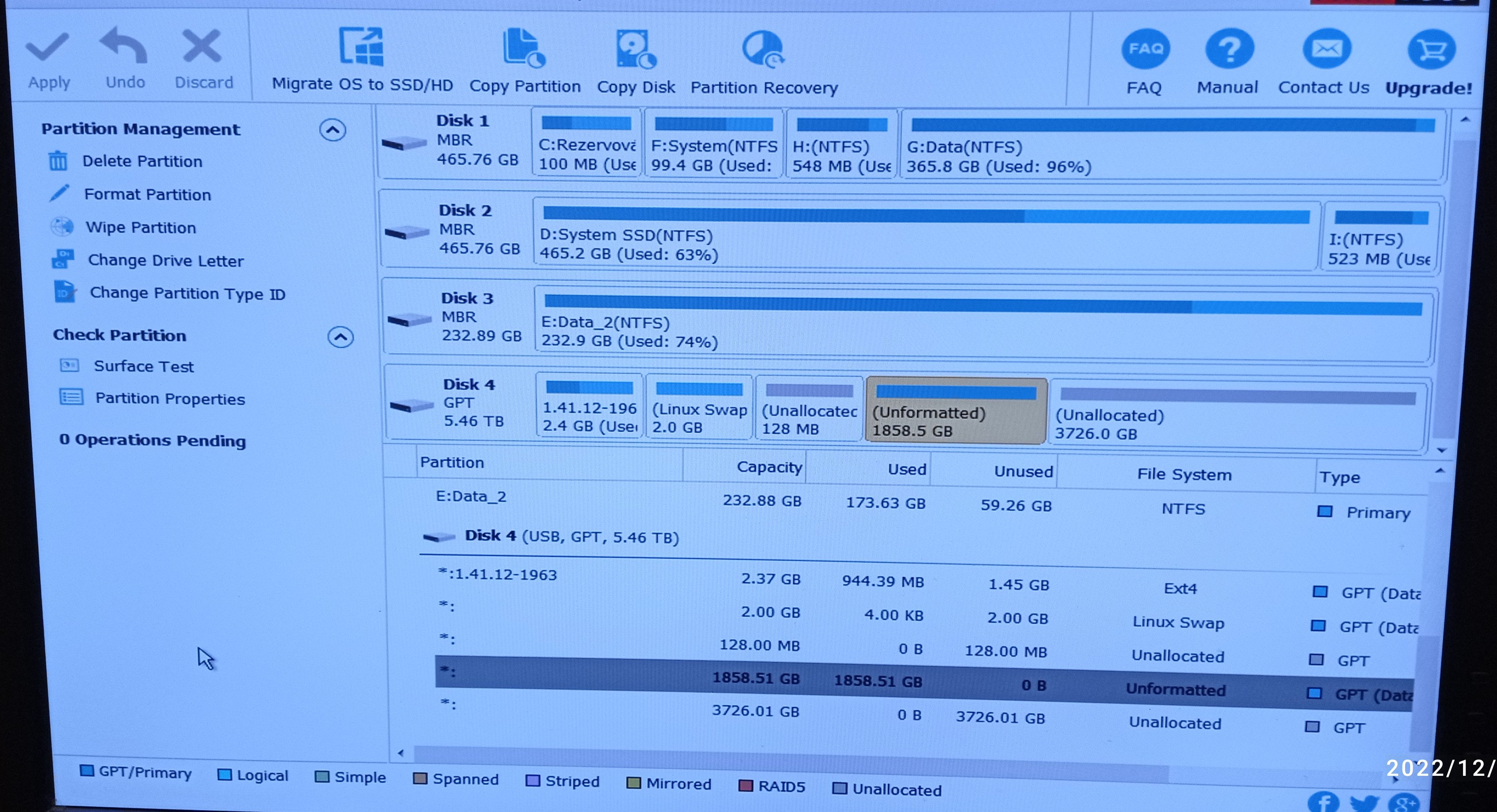
Task: Collapse the Partition Management section
Action: pyautogui.click(x=332, y=130)
